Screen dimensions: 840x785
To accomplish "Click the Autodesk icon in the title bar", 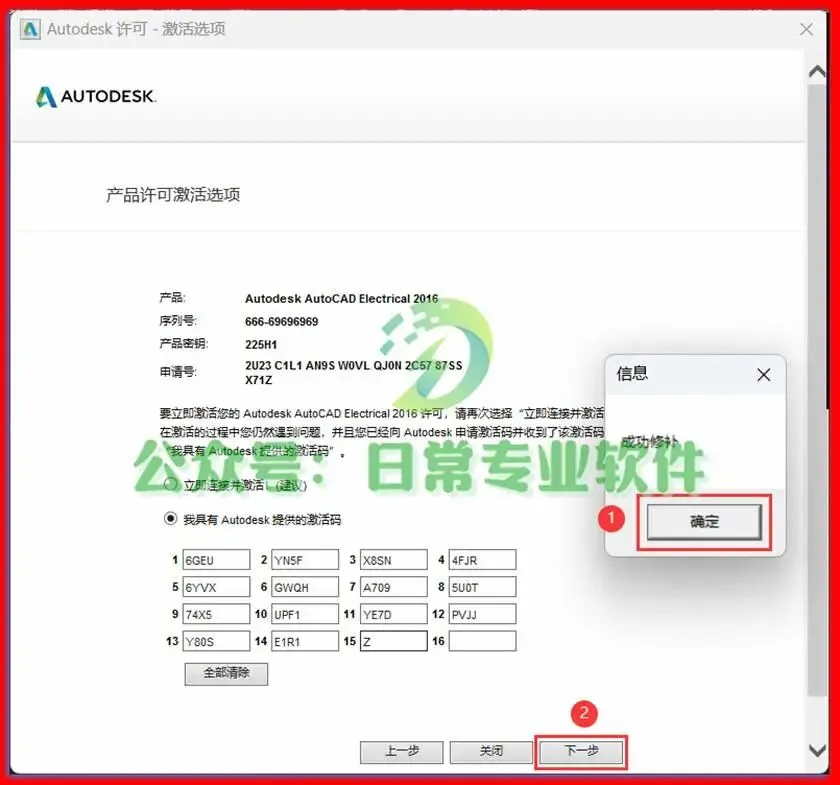I will point(30,29).
